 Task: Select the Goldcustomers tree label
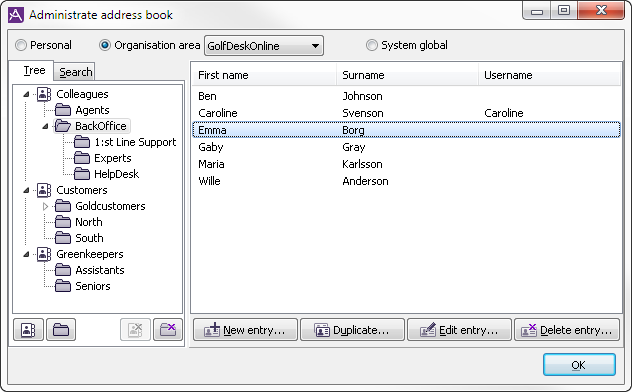pyautogui.click(x=110, y=206)
